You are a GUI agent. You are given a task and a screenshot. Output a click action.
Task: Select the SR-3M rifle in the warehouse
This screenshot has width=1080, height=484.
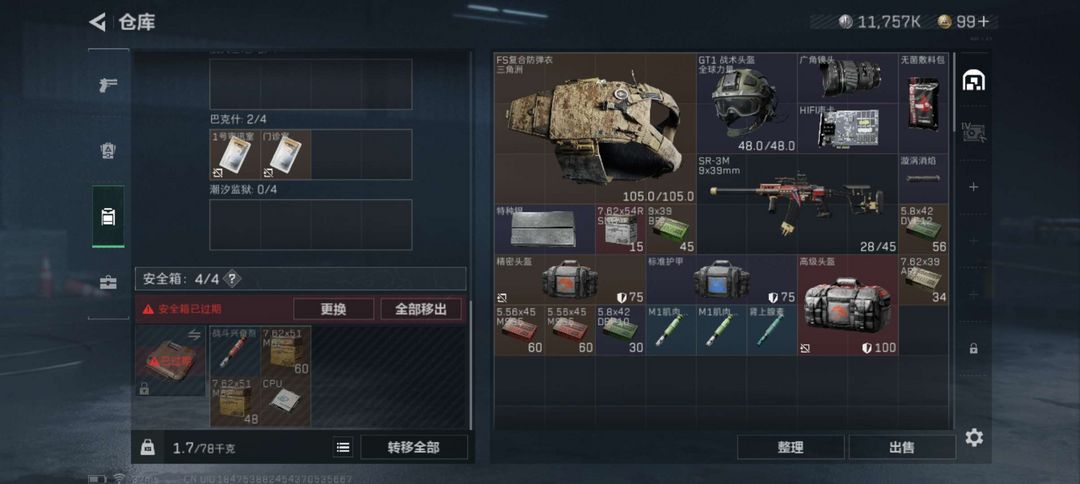point(797,204)
